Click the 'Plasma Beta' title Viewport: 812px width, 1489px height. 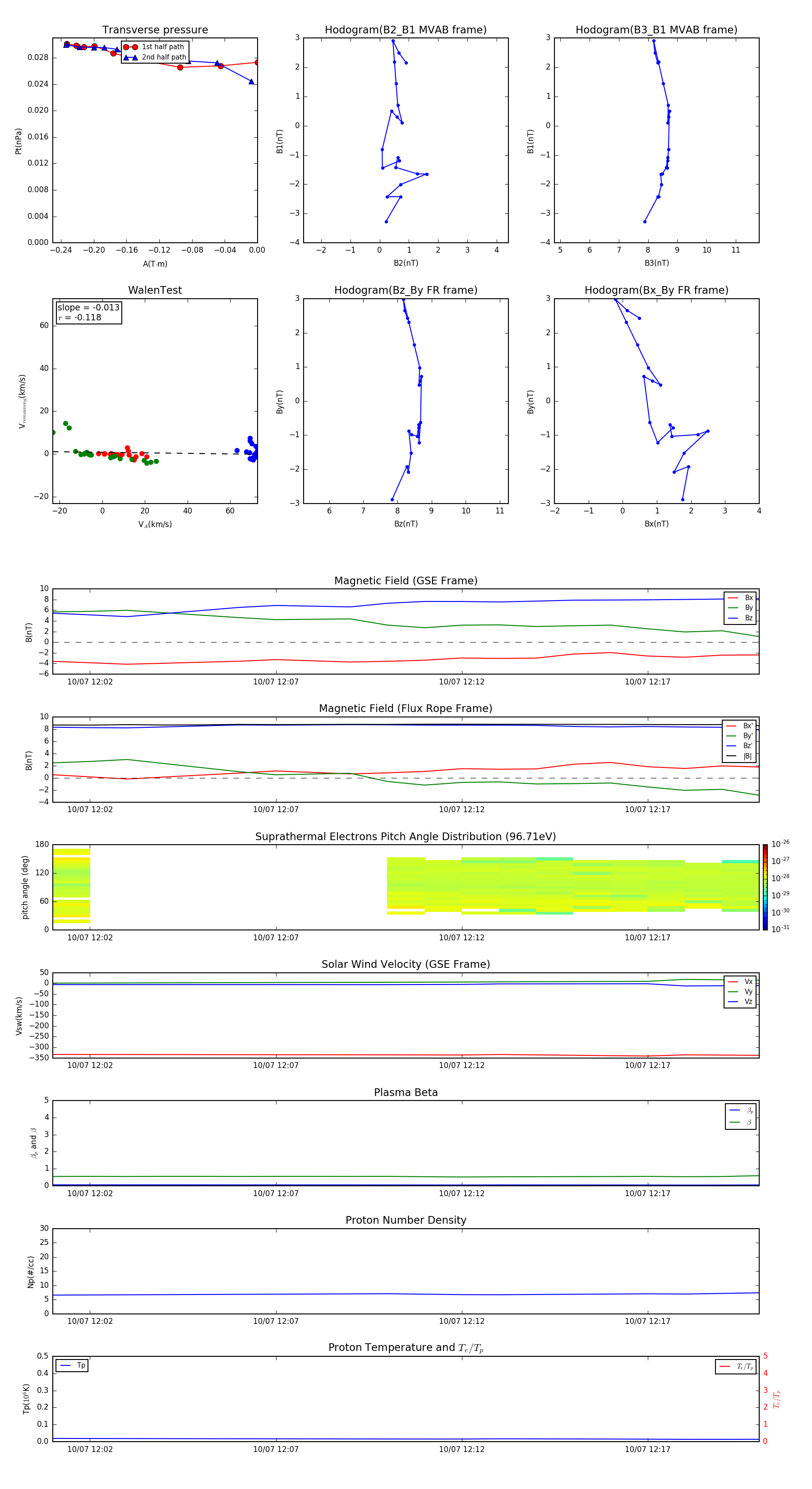406,1093
